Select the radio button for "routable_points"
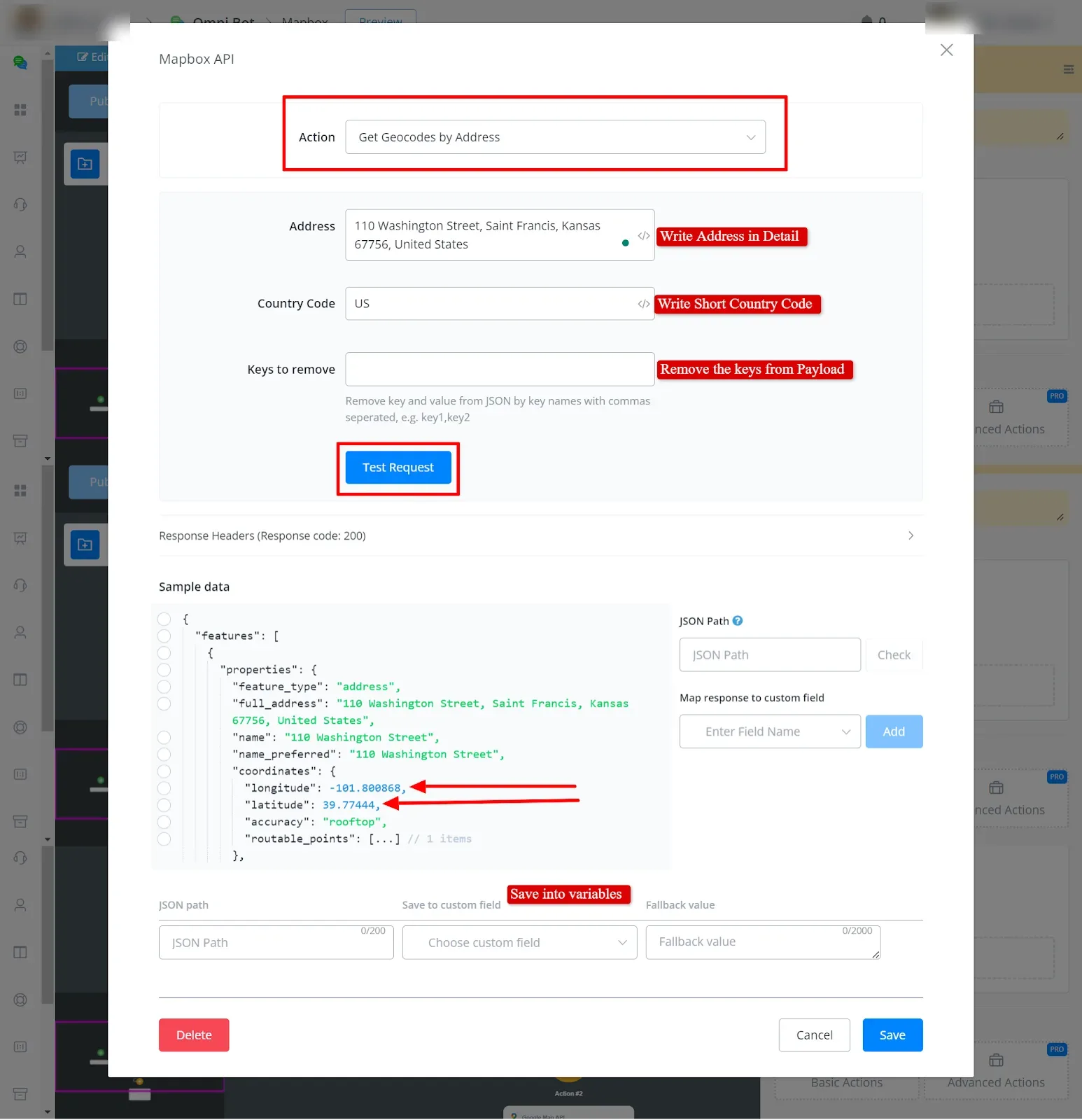1082x1120 pixels. tap(164, 839)
